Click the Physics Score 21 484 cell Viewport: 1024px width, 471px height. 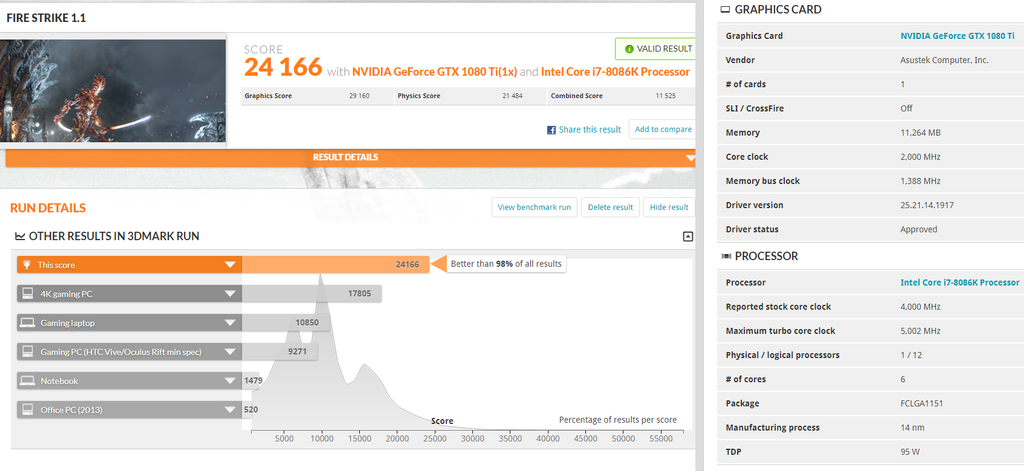pos(470,96)
